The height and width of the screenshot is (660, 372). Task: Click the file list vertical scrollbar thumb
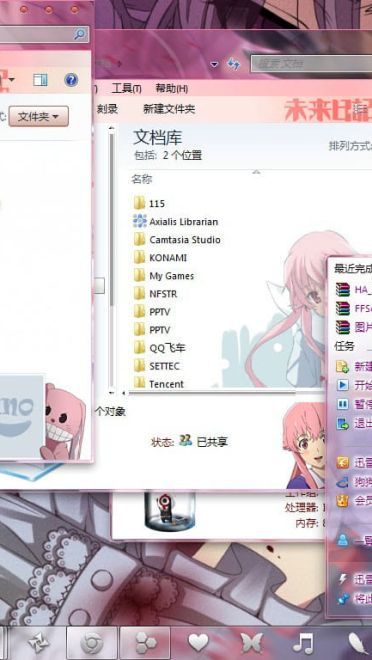(x=112, y=219)
